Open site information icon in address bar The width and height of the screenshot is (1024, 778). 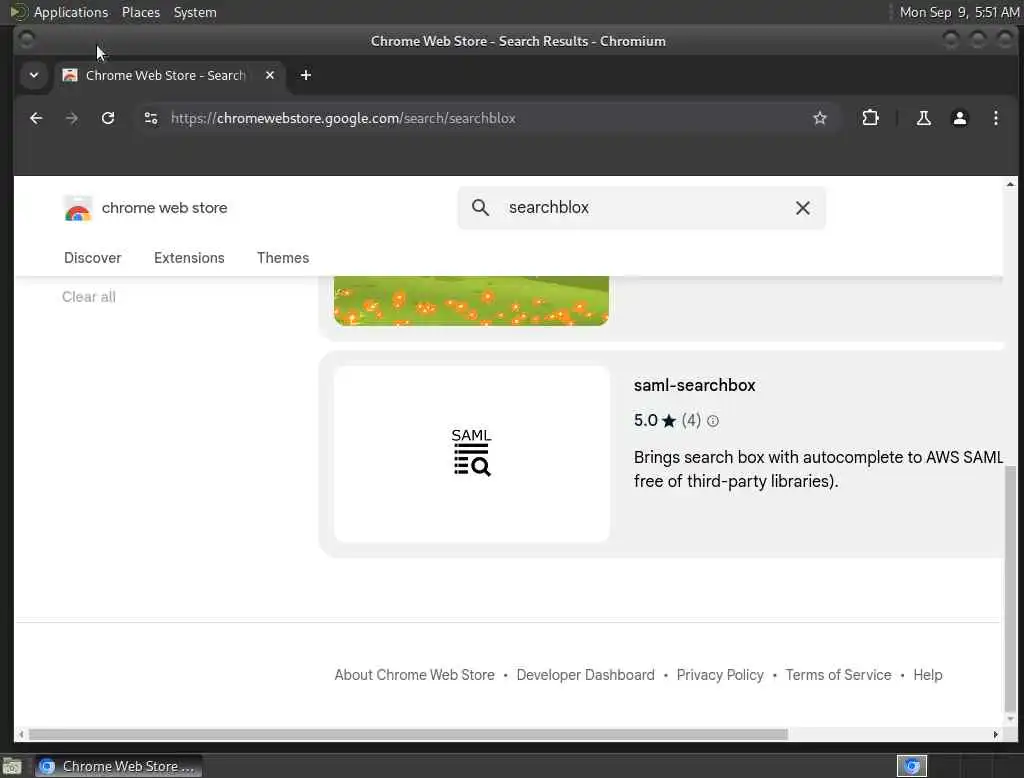(151, 118)
